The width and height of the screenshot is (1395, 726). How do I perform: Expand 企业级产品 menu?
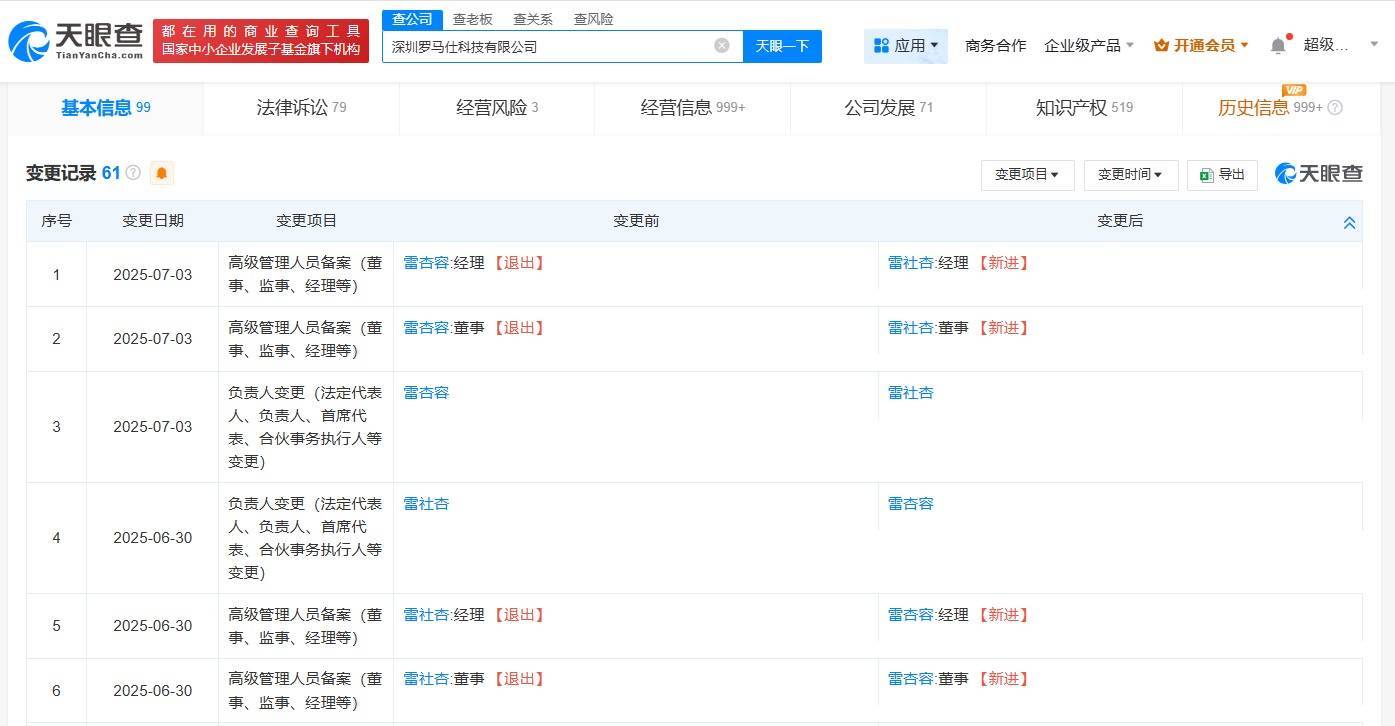point(1089,45)
